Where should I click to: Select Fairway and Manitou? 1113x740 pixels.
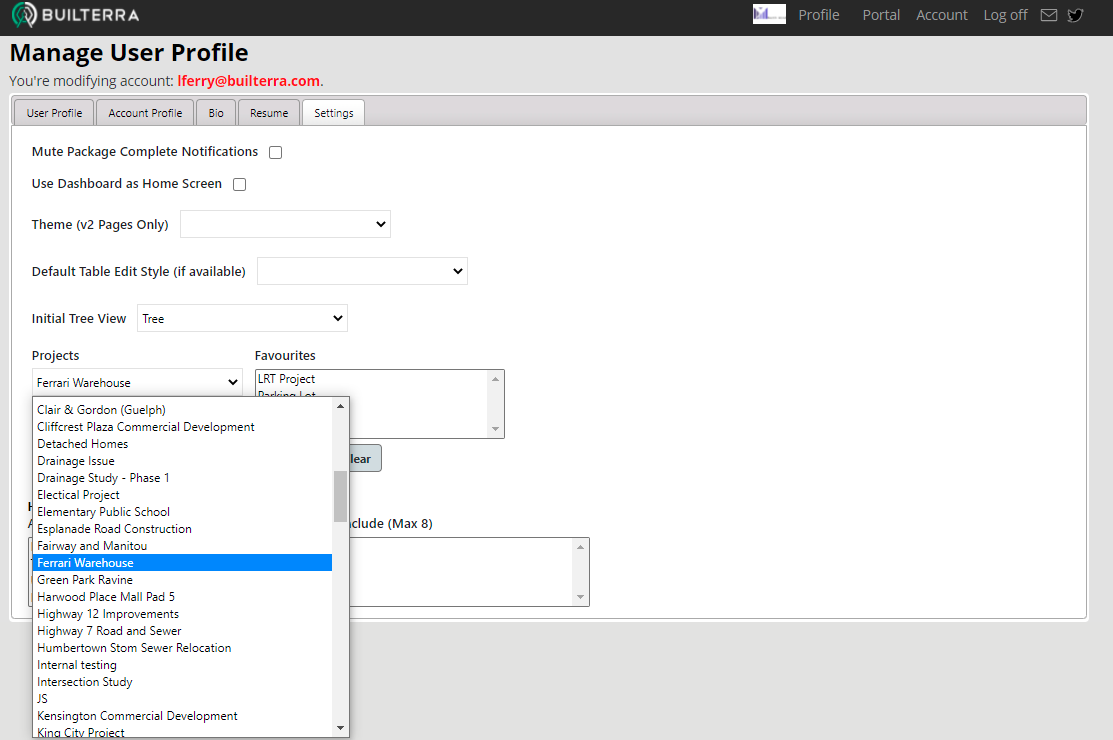pos(182,546)
